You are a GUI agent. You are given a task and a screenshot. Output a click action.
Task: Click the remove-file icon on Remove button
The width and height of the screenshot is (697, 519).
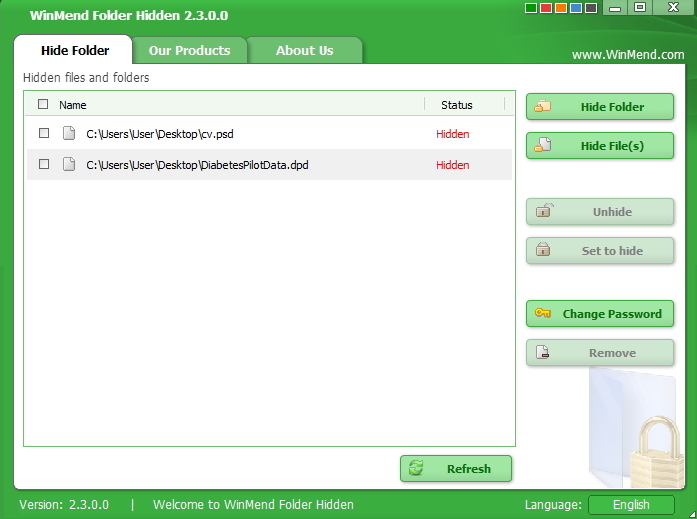point(543,352)
